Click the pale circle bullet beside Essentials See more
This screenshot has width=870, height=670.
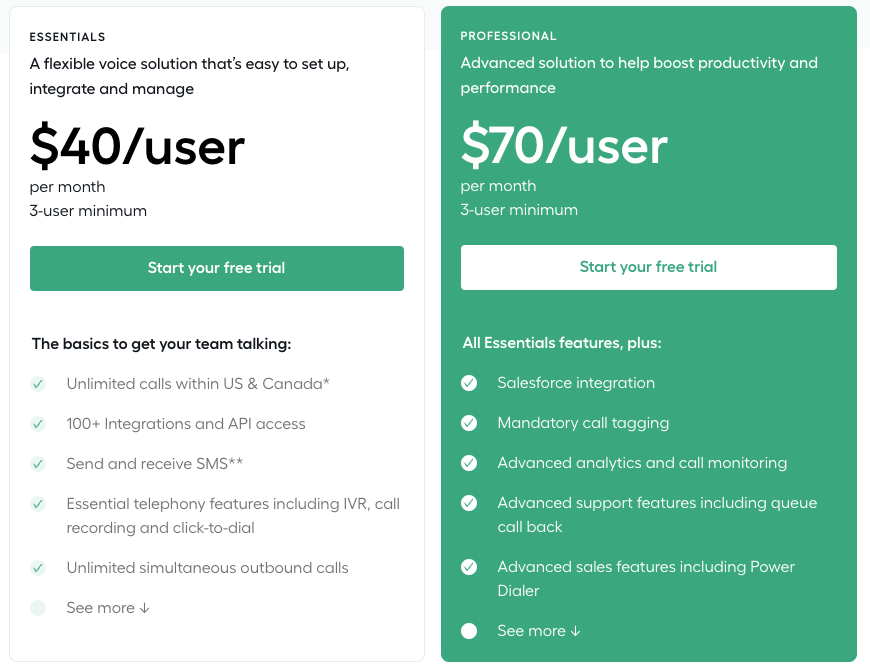38,608
